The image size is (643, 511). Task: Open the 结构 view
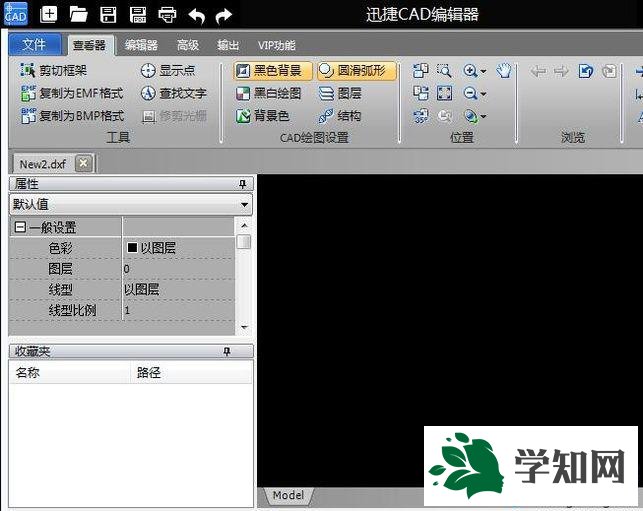click(340, 116)
